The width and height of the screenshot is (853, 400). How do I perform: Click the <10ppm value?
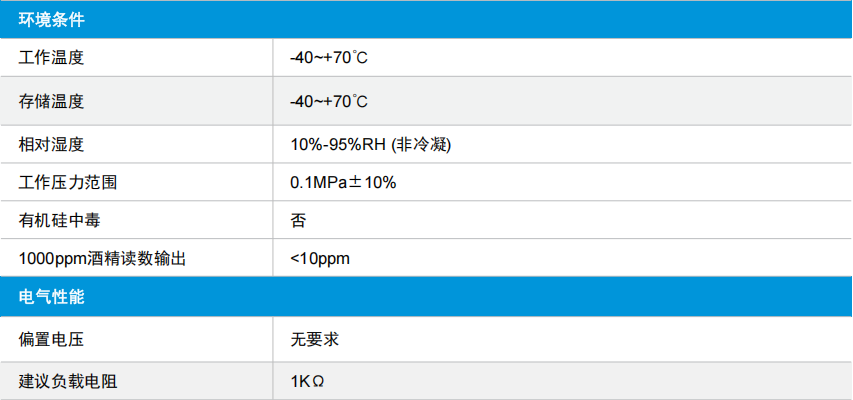point(320,259)
